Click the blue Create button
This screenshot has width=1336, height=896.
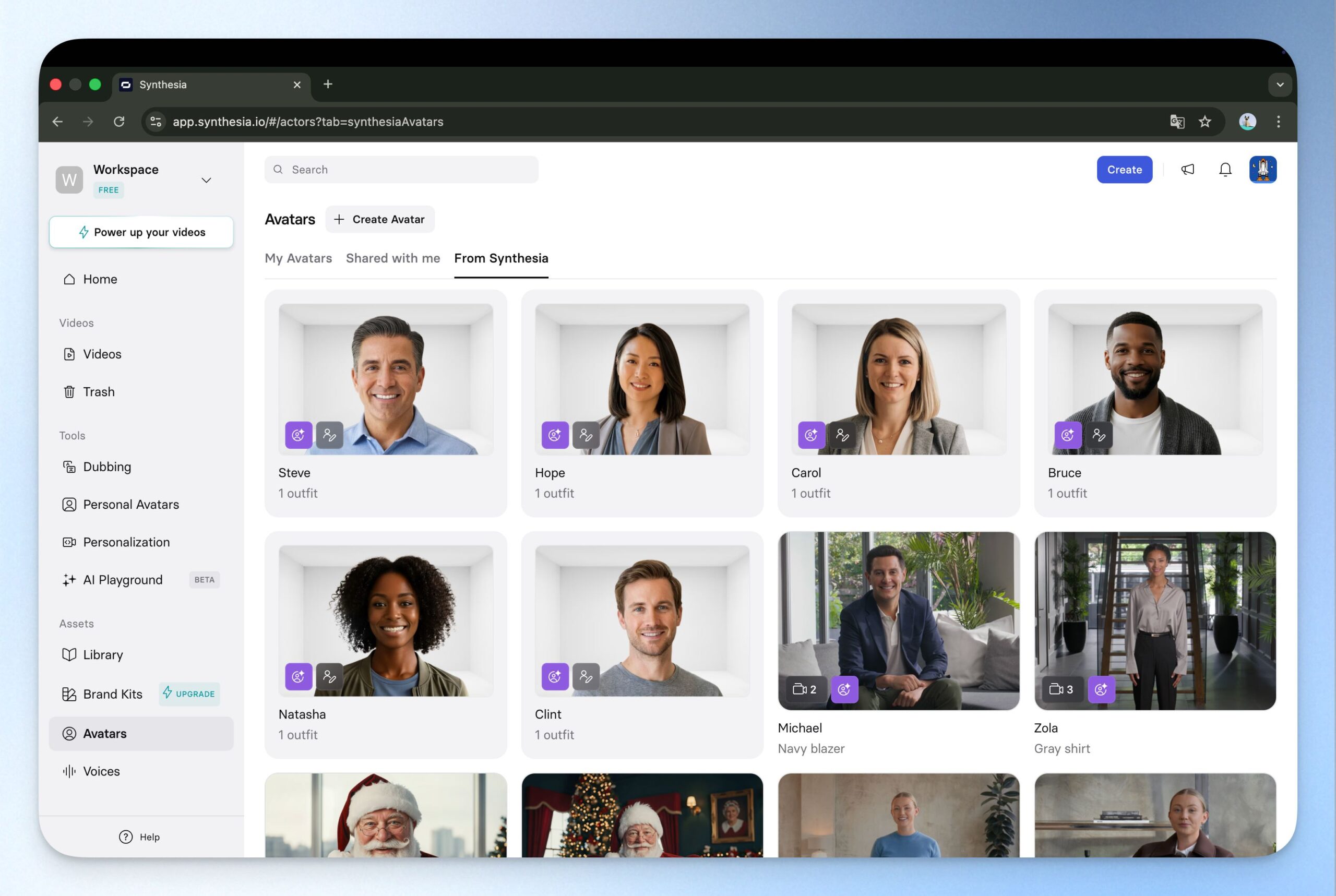pyautogui.click(x=1124, y=169)
